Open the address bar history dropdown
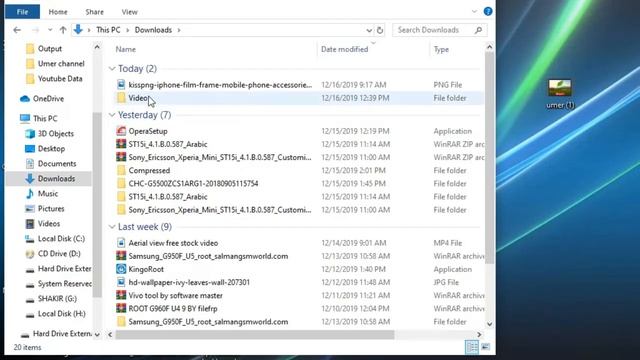 click(x=369, y=30)
